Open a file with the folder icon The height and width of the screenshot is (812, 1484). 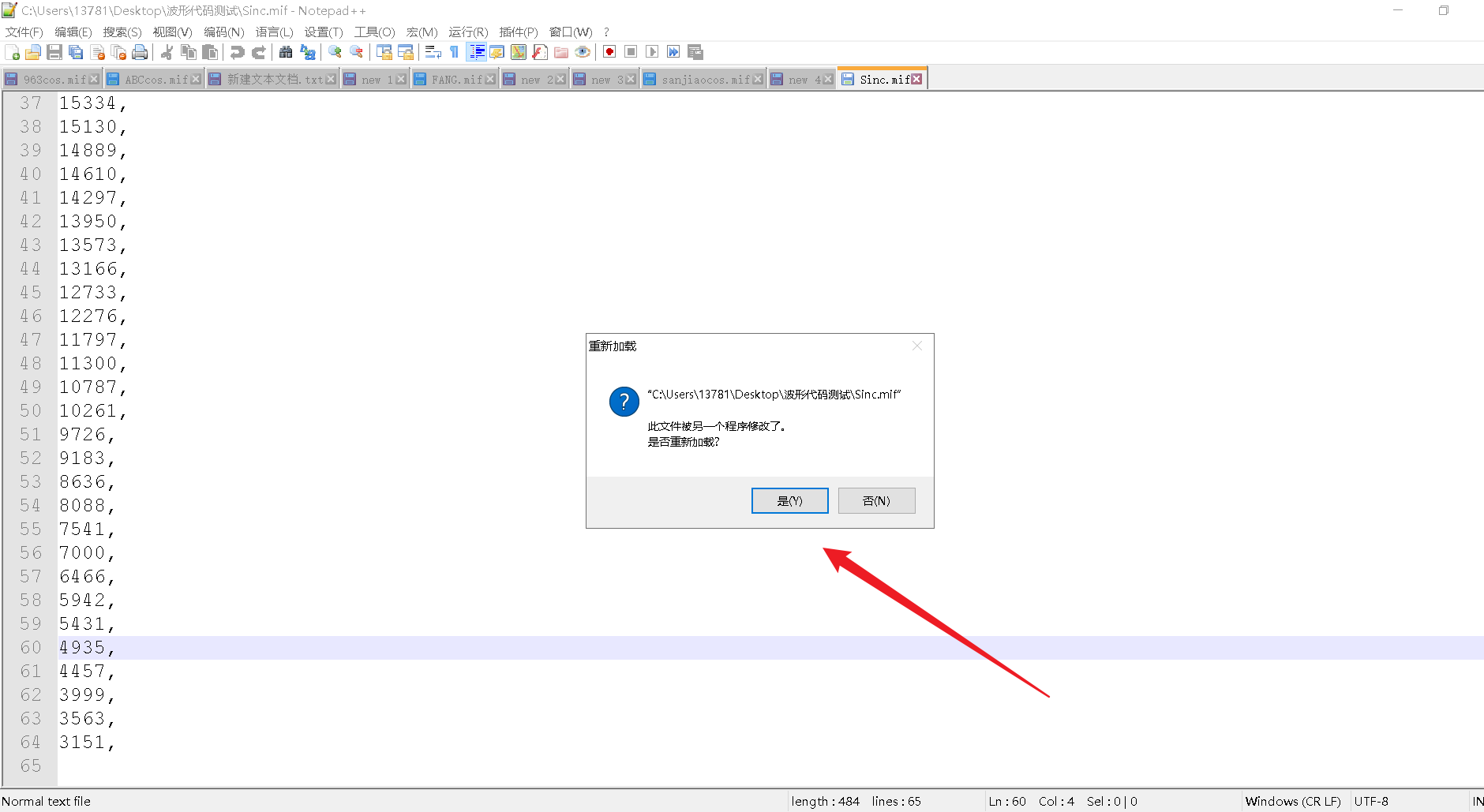(x=33, y=52)
